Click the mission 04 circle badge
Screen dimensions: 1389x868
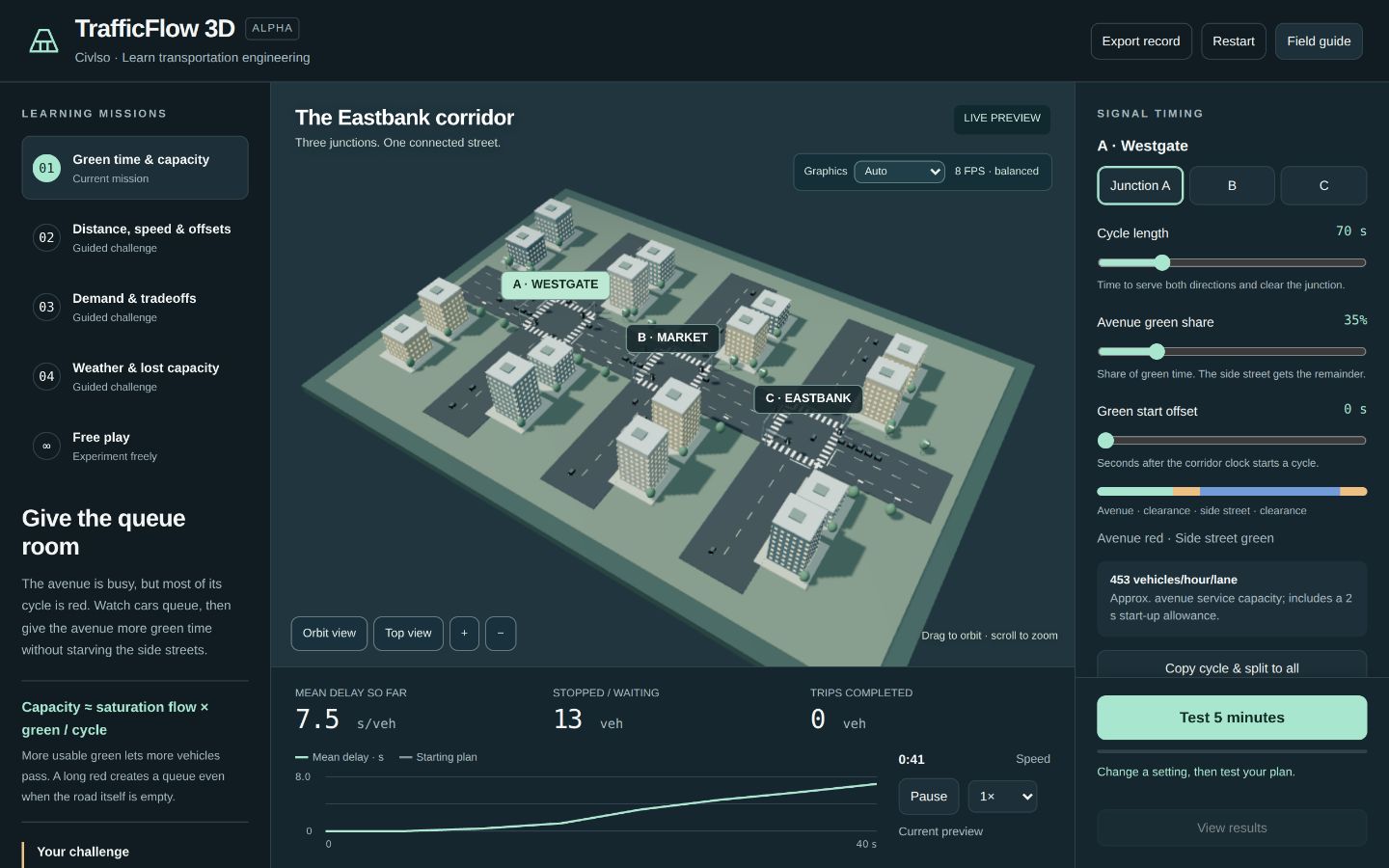pyautogui.click(x=46, y=376)
